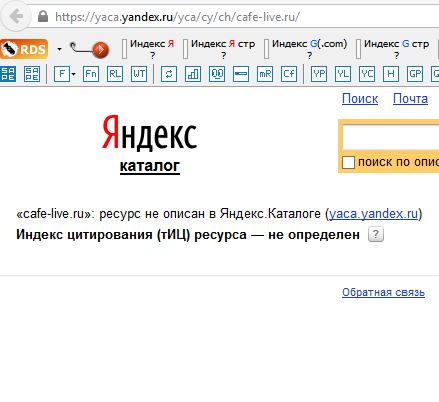Open the Обратная связь link

pos(383,292)
